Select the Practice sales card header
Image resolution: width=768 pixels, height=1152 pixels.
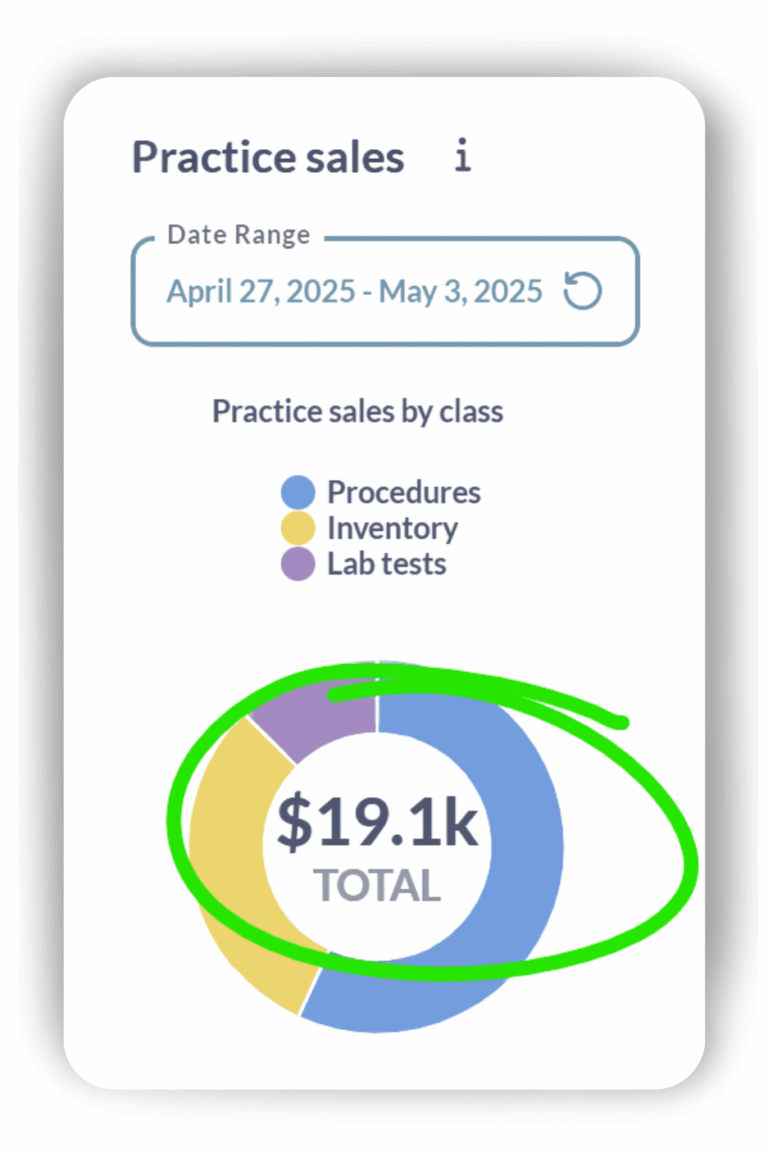point(270,157)
